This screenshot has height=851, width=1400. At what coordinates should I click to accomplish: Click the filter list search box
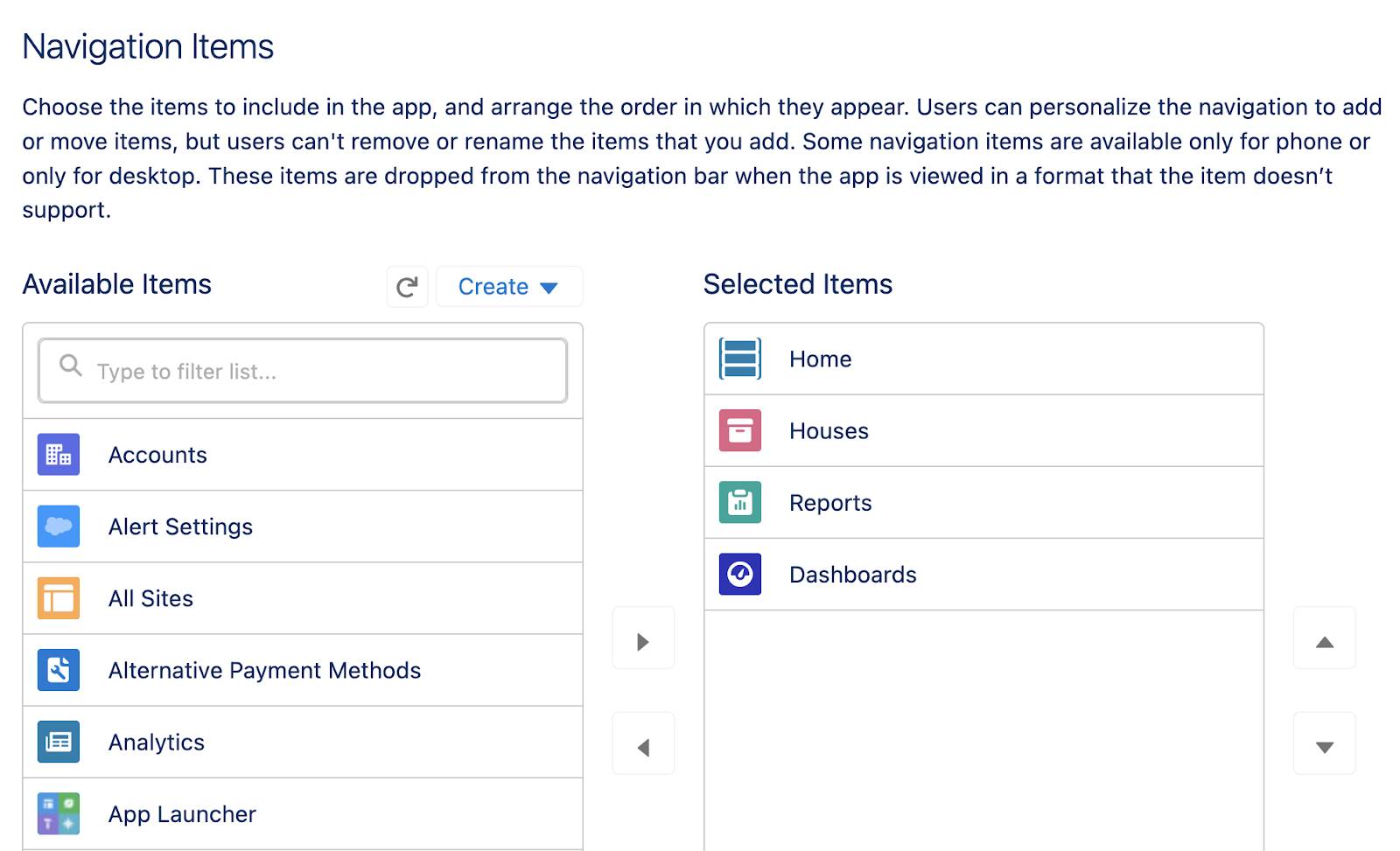click(301, 370)
